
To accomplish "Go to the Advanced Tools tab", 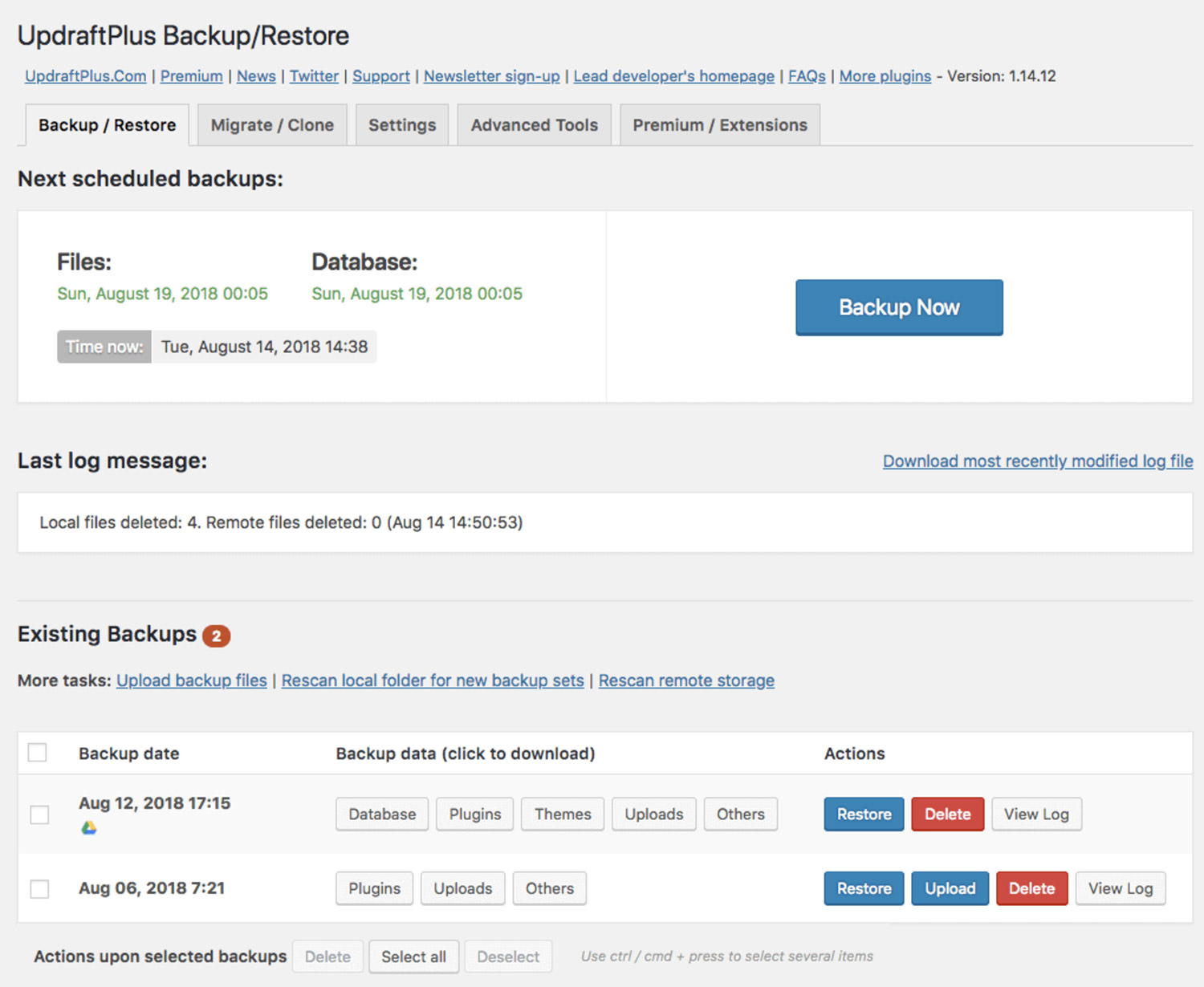I will 534,125.
